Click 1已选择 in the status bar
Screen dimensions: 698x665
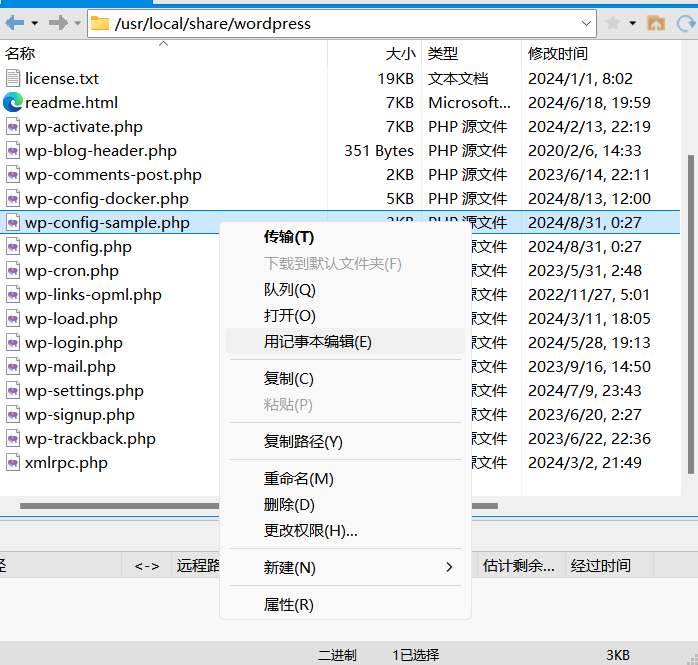point(415,655)
